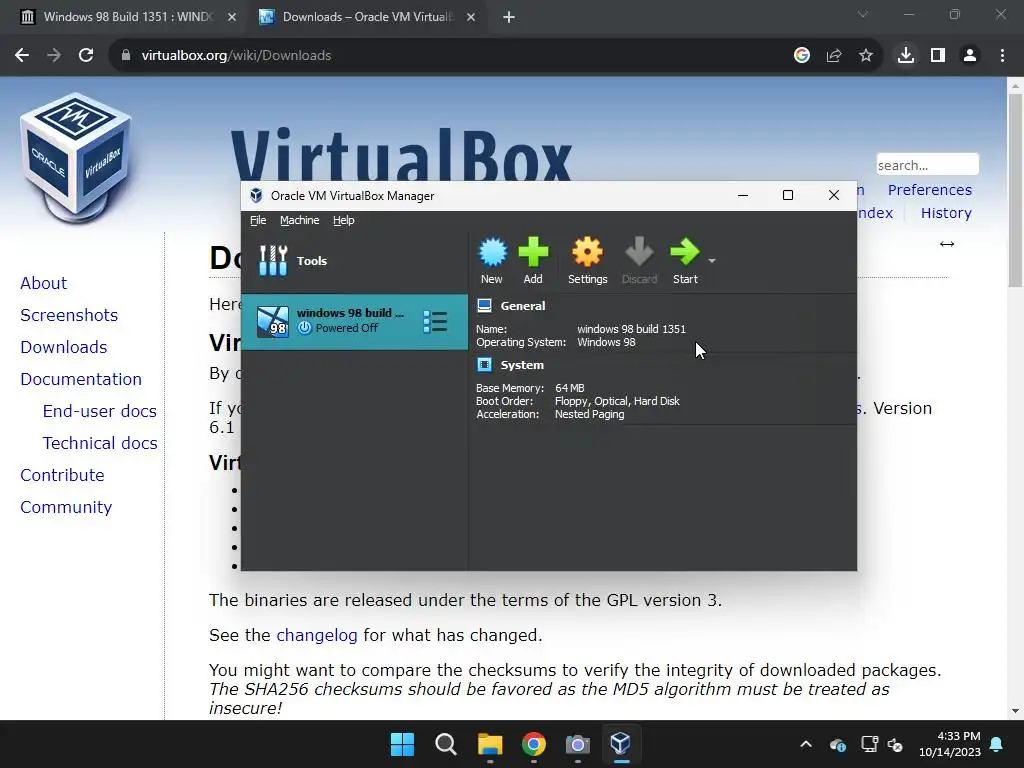Open the notification bell
Viewport: 1024px width, 768px height.
997,744
